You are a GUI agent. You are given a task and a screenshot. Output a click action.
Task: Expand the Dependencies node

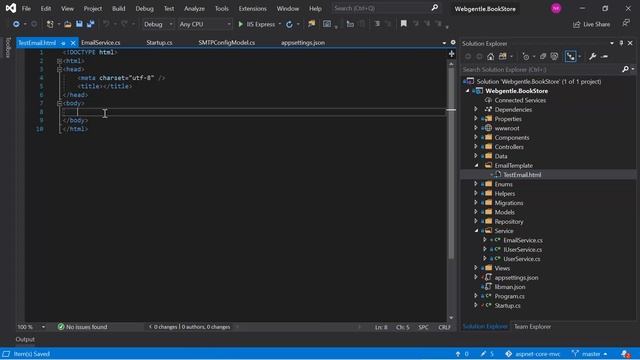click(x=476, y=109)
